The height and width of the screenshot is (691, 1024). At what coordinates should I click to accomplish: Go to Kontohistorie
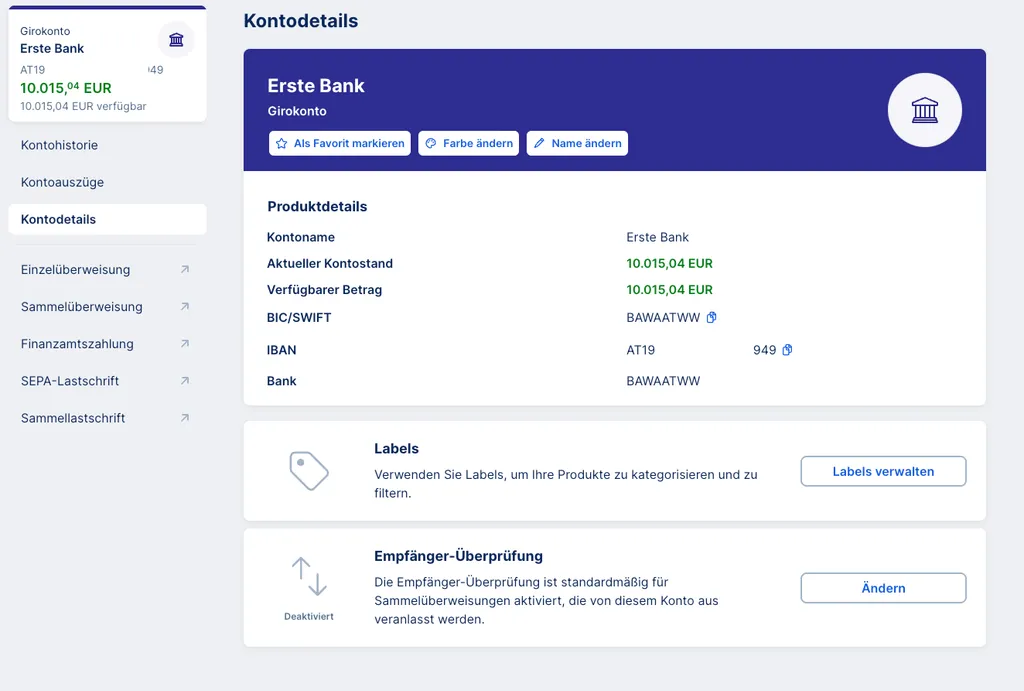[60, 145]
